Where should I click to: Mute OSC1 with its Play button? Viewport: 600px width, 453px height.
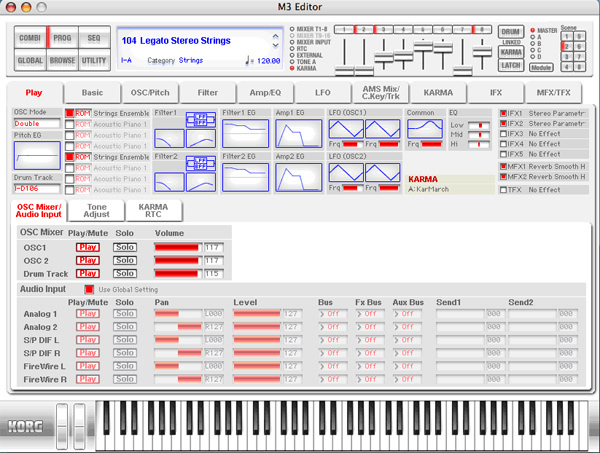point(88,247)
